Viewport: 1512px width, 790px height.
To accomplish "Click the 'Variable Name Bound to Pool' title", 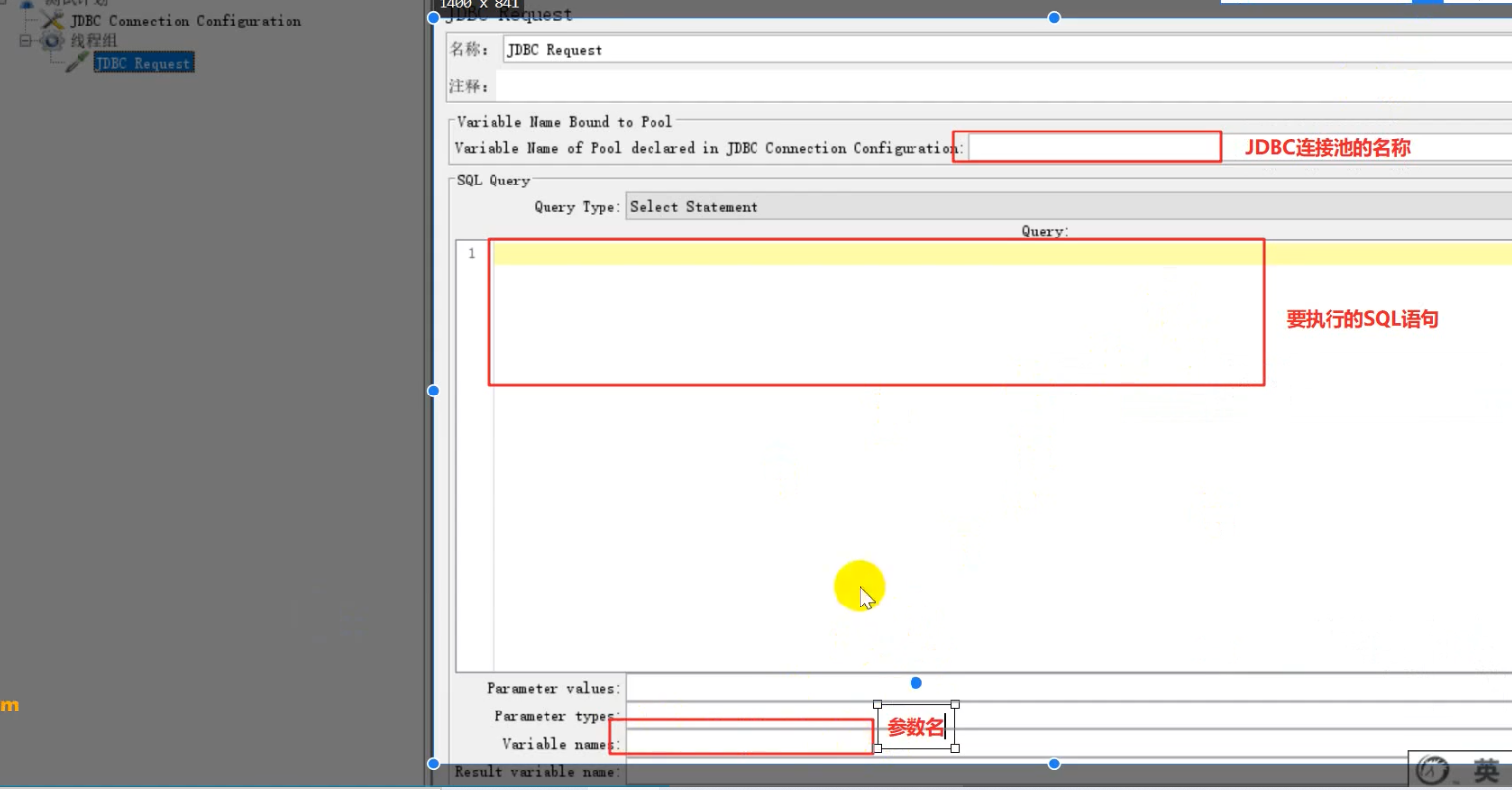I will tap(564, 122).
